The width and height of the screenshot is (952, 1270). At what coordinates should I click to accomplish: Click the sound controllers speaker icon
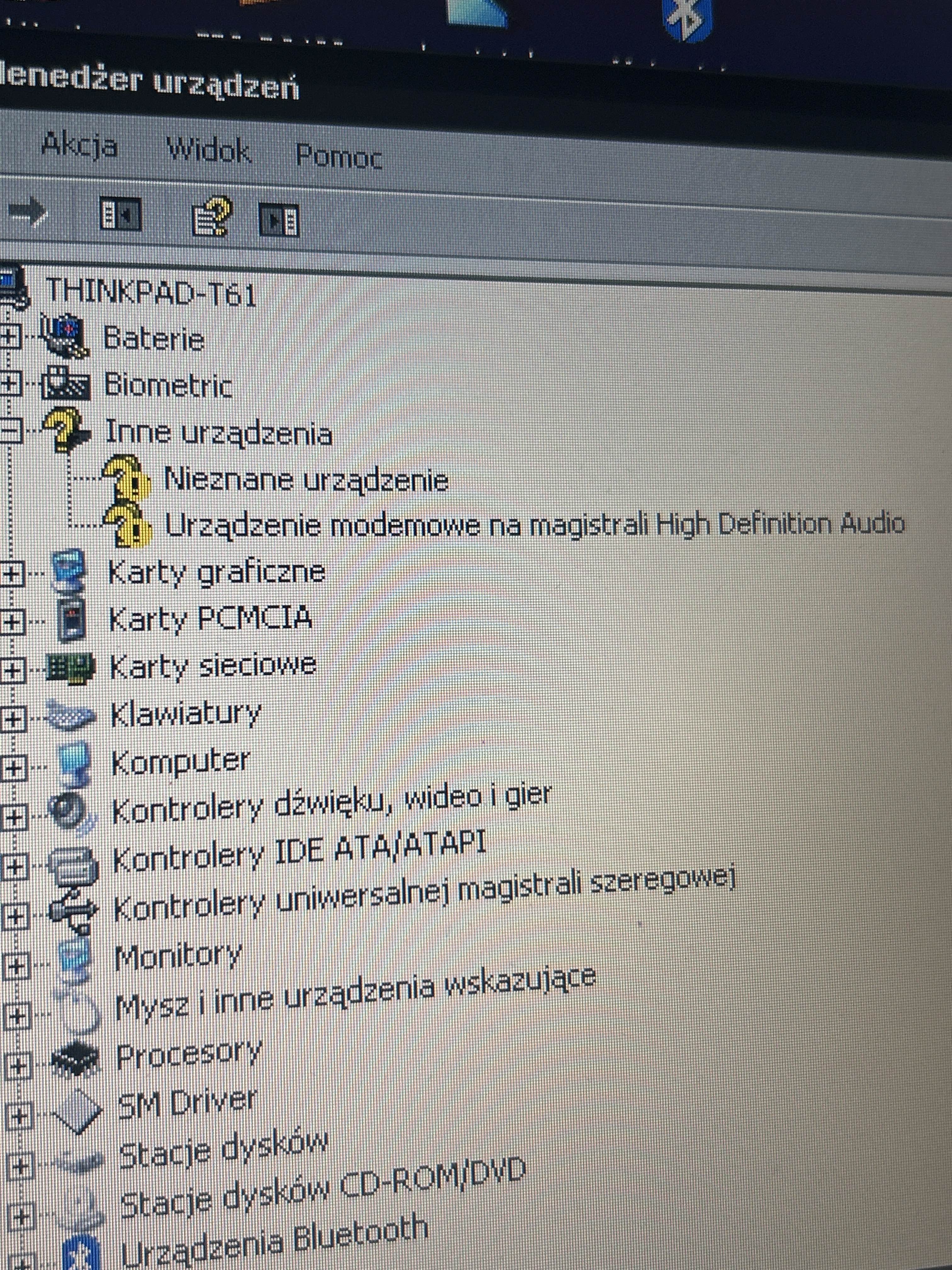pyautogui.click(x=72, y=815)
